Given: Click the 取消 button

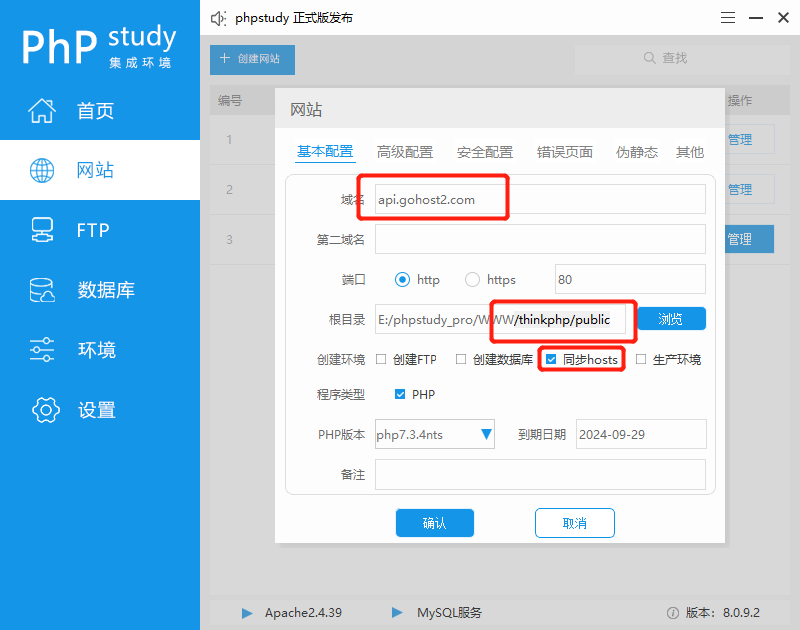Looking at the screenshot, I should [x=574, y=523].
